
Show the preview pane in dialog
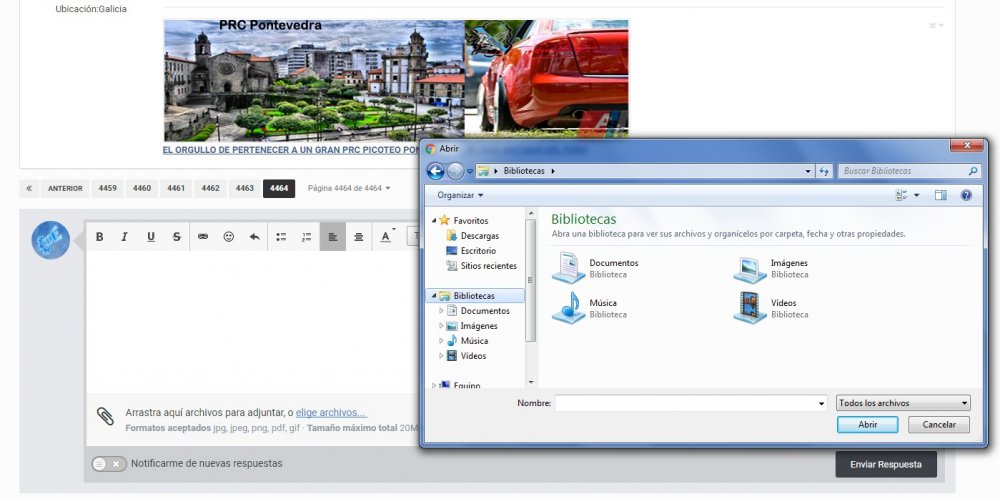tap(941, 195)
